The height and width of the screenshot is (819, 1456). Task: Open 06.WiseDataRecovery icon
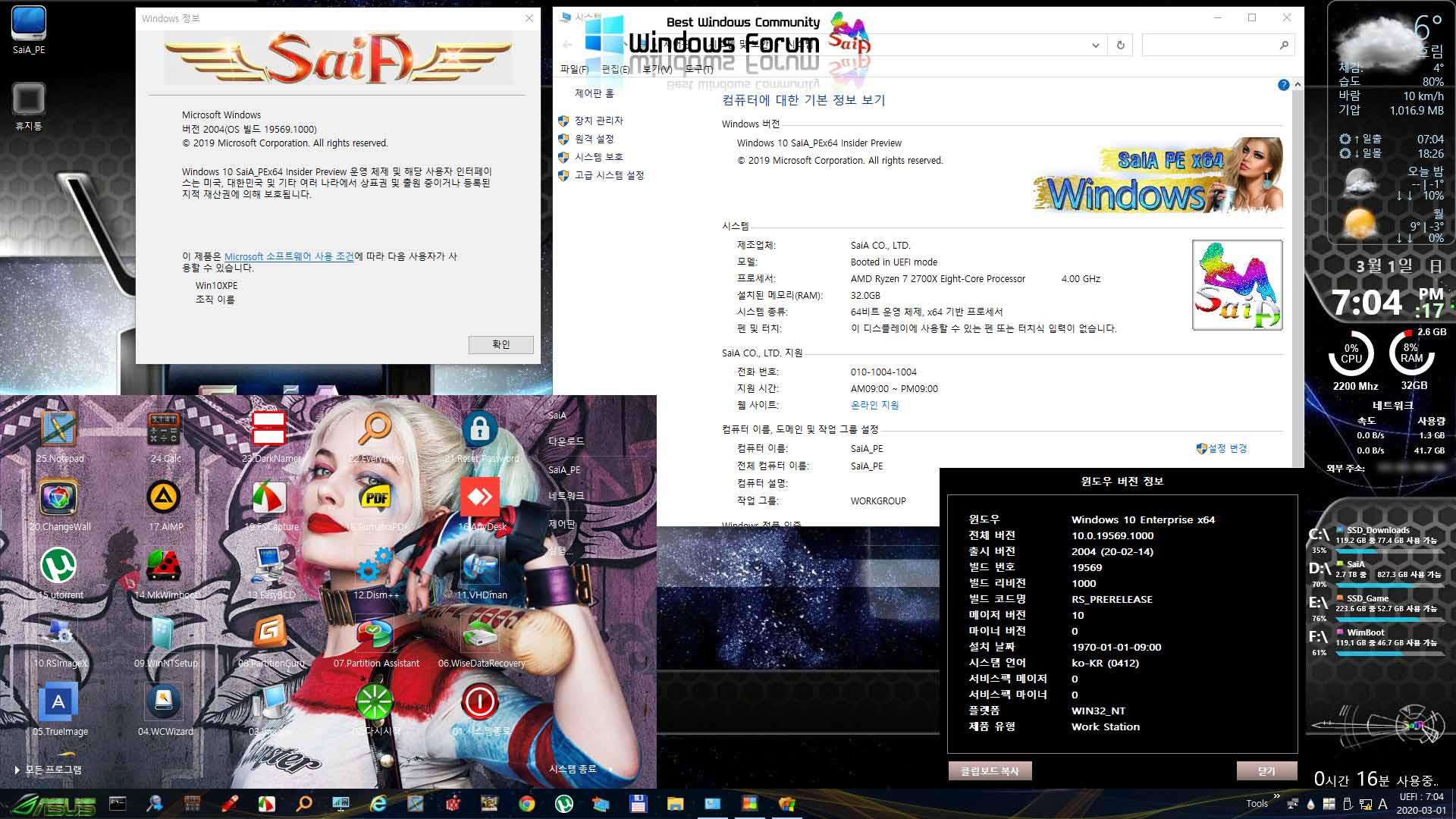click(x=480, y=634)
